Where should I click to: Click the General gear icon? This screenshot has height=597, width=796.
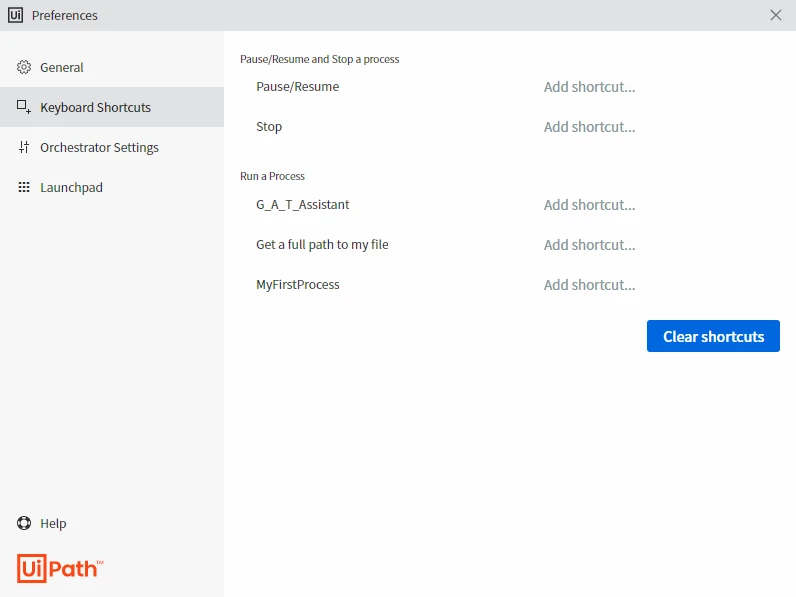(x=24, y=67)
